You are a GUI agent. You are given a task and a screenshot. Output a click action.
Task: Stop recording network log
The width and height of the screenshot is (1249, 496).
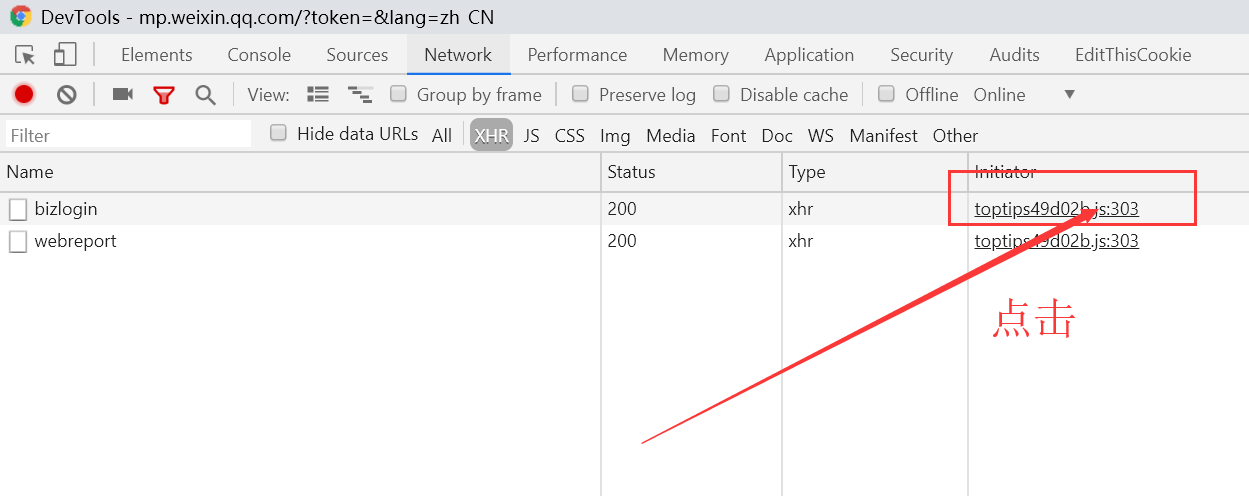point(24,95)
